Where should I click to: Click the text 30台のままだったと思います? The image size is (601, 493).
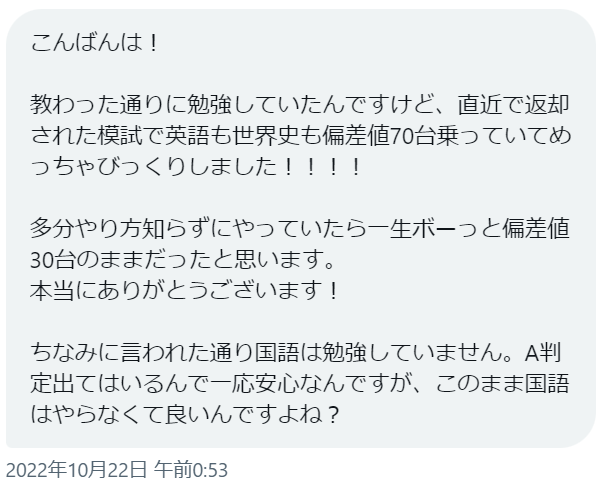point(177,260)
